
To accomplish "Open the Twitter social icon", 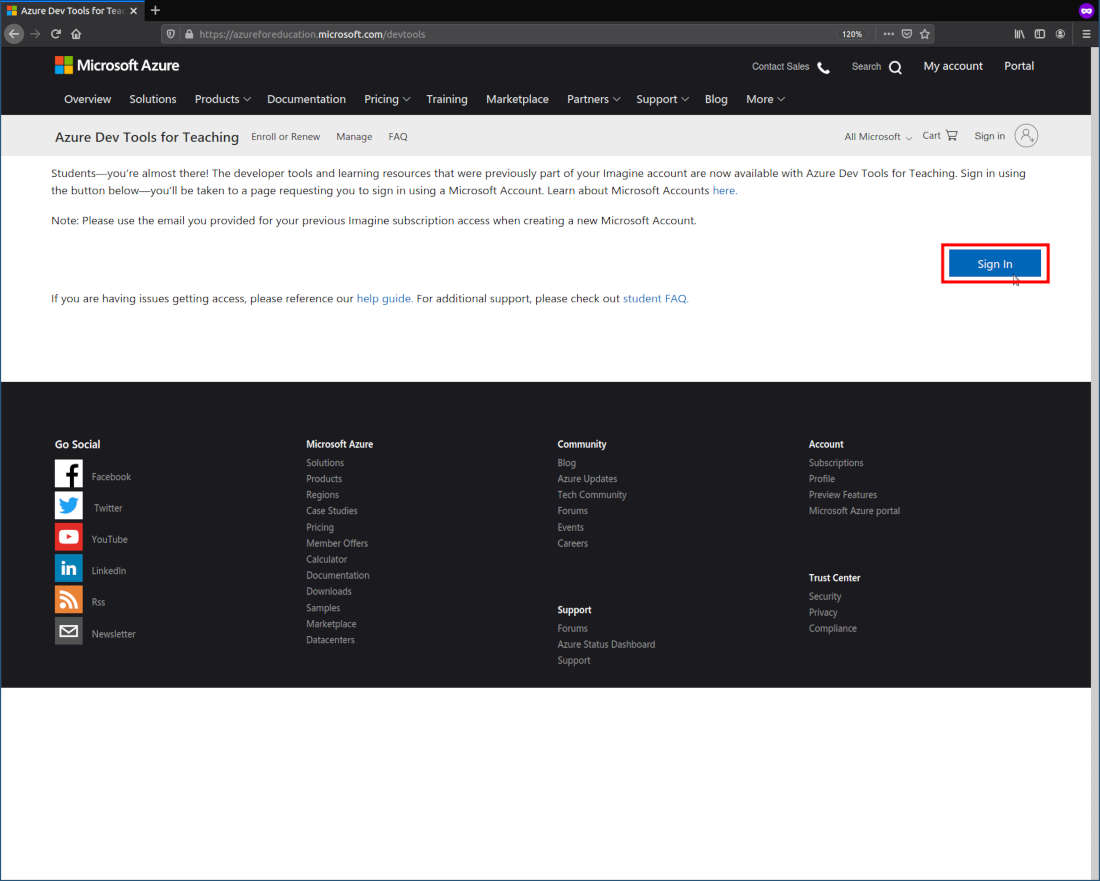I will (x=68, y=506).
